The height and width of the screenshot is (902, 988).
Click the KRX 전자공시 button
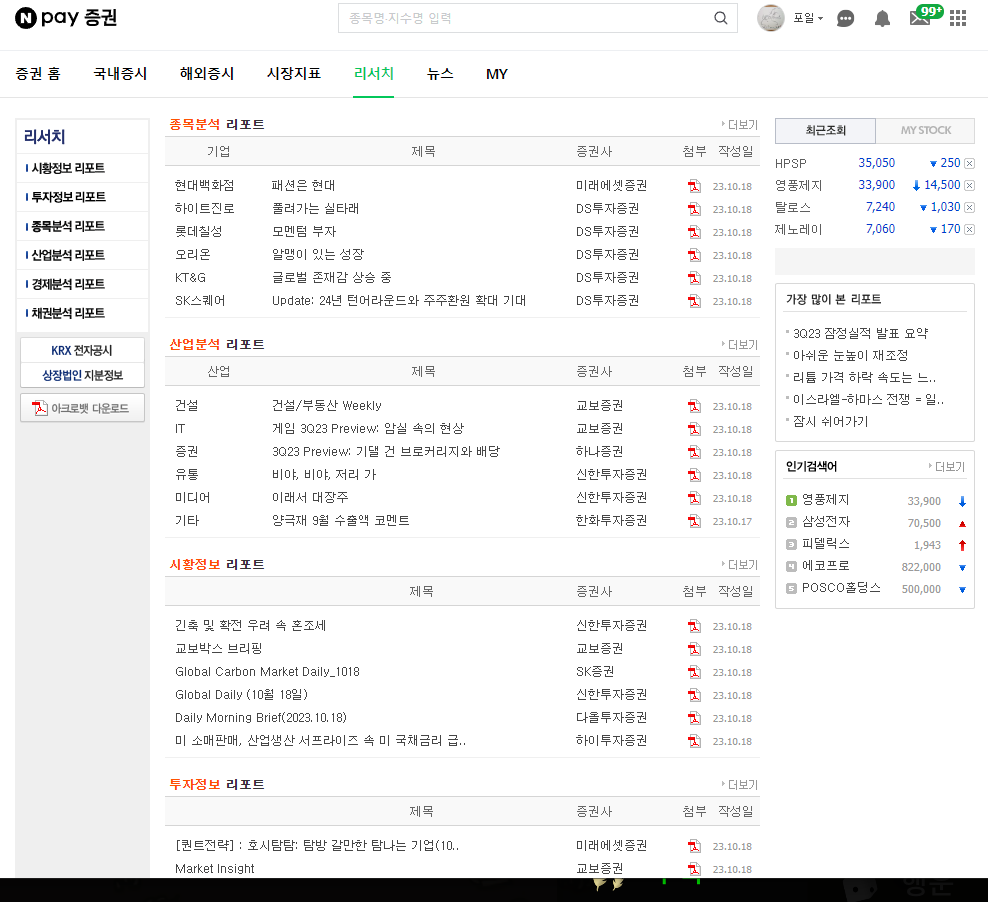click(x=83, y=350)
